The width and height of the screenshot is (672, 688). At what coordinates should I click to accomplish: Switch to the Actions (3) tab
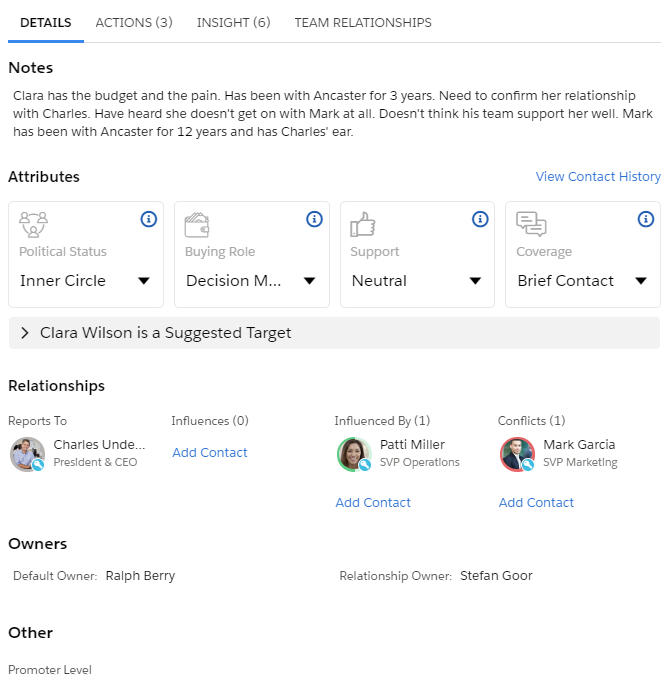[x=134, y=22]
